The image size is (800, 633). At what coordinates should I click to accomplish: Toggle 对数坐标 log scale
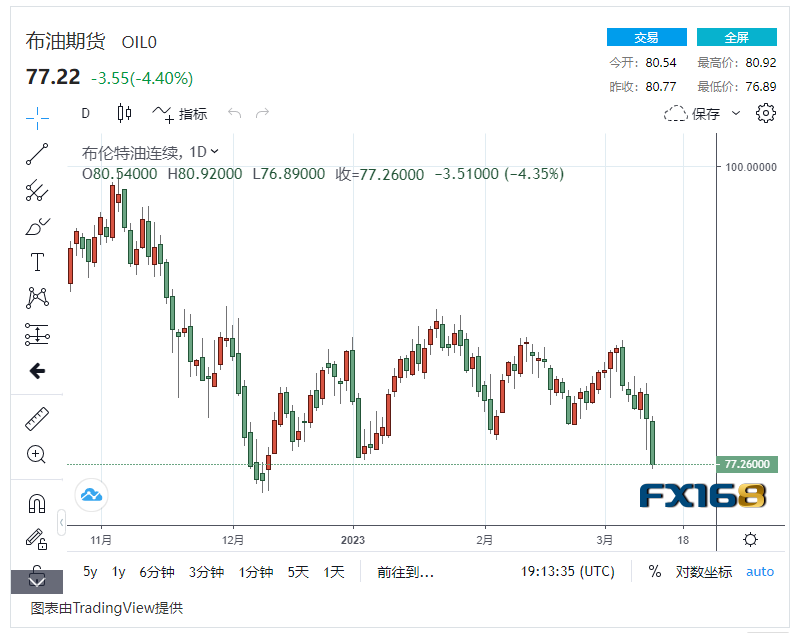click(x=704, y=572)
